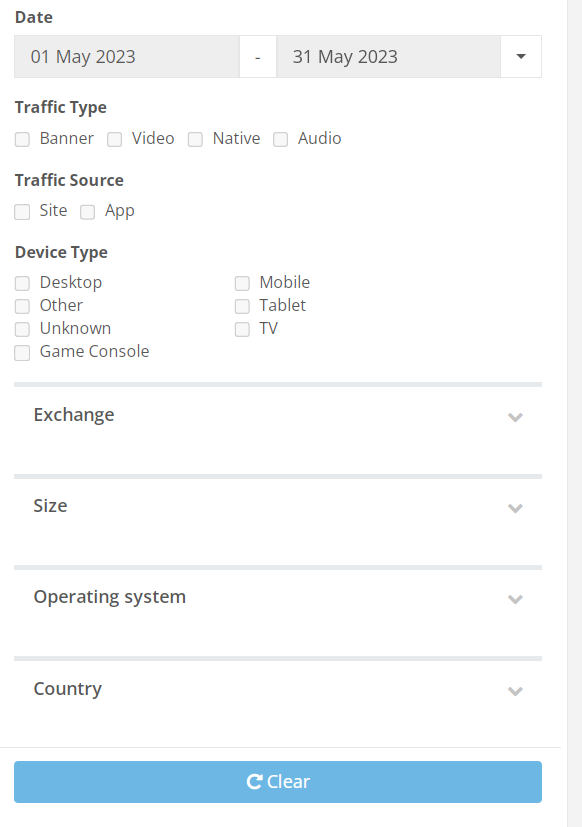
Task: Open the date range dropdown arrow
Action: point(520,57)
